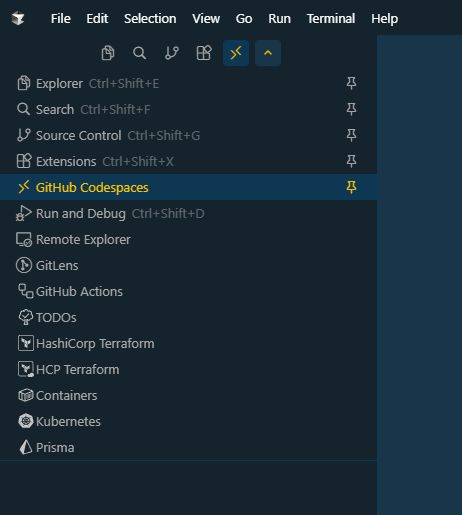Open the View menu
The width and height of the screenshot is (462, 515).
(206, 19)
